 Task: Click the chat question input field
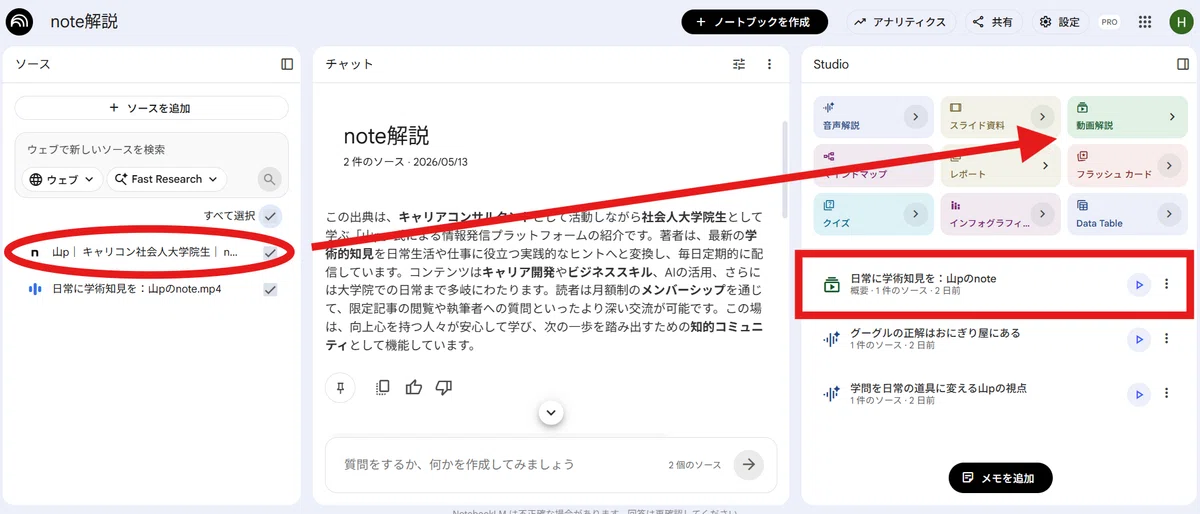point(500,465)
